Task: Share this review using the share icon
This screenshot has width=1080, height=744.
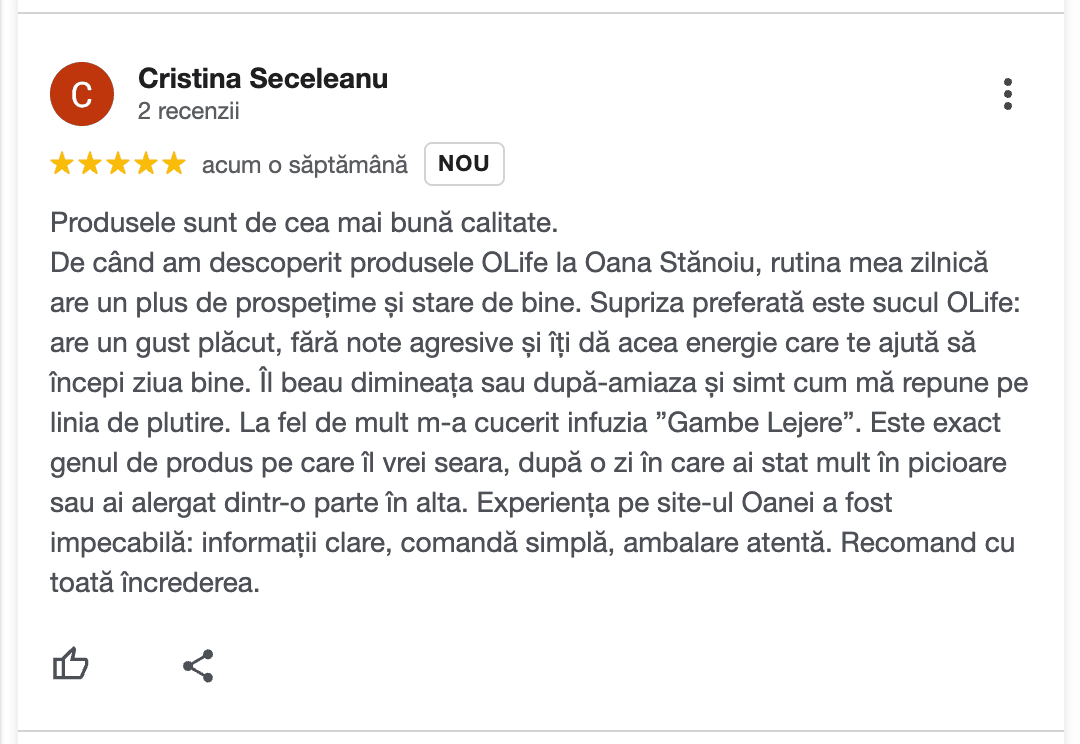Action: point(198,665)
